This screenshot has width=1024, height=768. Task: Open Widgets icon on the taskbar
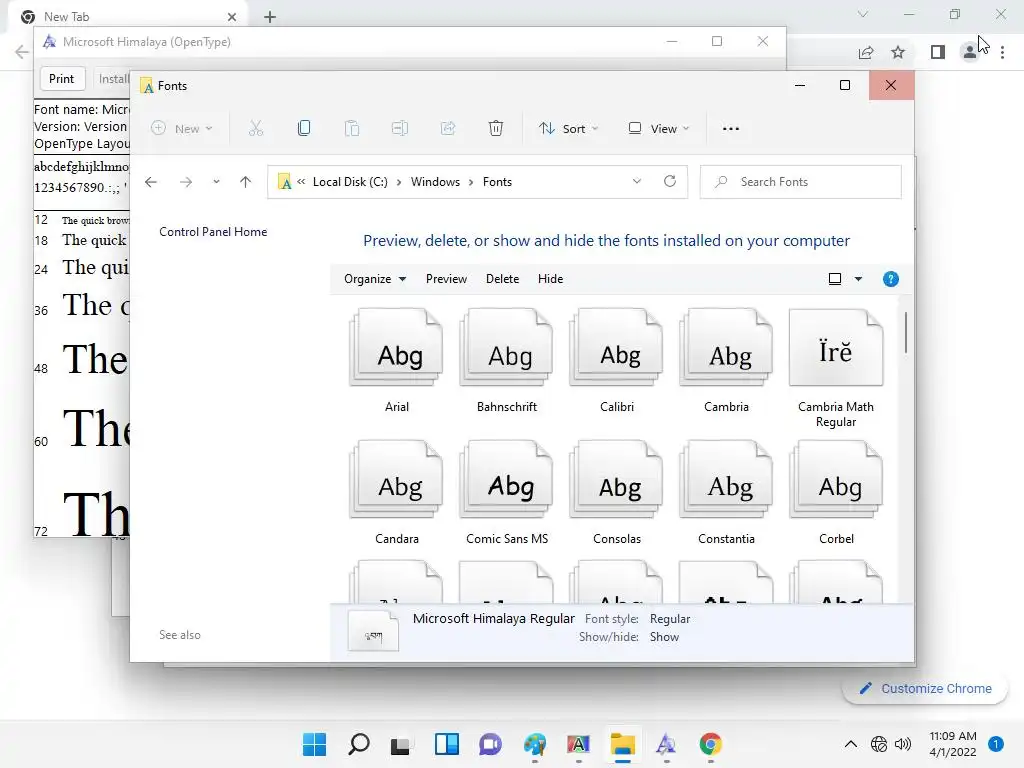[x=447, y=744]
